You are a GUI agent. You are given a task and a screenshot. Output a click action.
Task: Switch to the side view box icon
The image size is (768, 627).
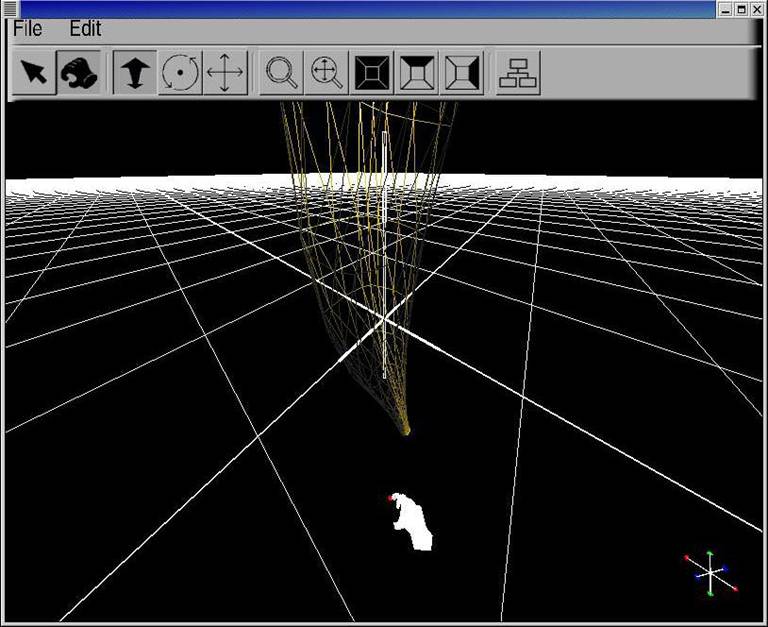click(x=462, y=72)
